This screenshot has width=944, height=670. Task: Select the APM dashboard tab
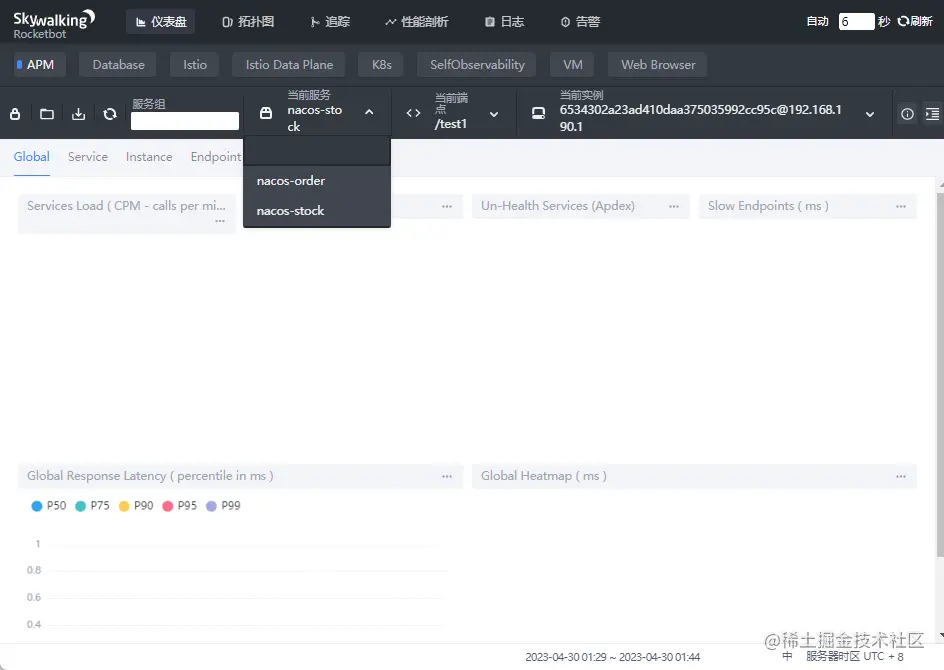pyautogui.click(x=40, y=64)
